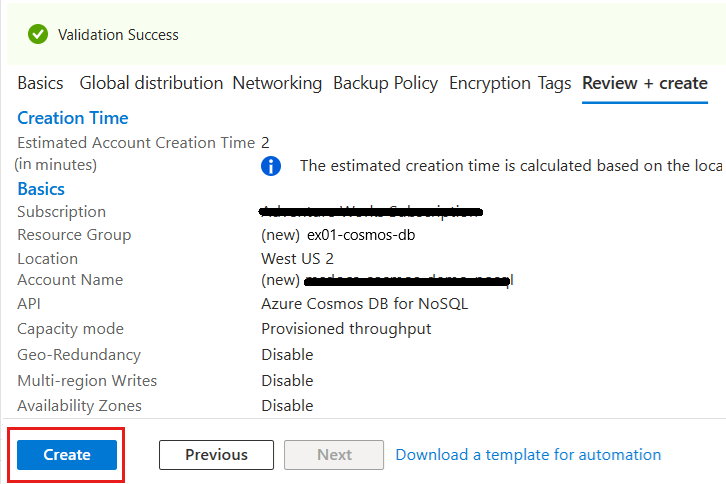Click the (in minutes) label text
The width and height of the screenshot is (726, 484).
[56, 164]
